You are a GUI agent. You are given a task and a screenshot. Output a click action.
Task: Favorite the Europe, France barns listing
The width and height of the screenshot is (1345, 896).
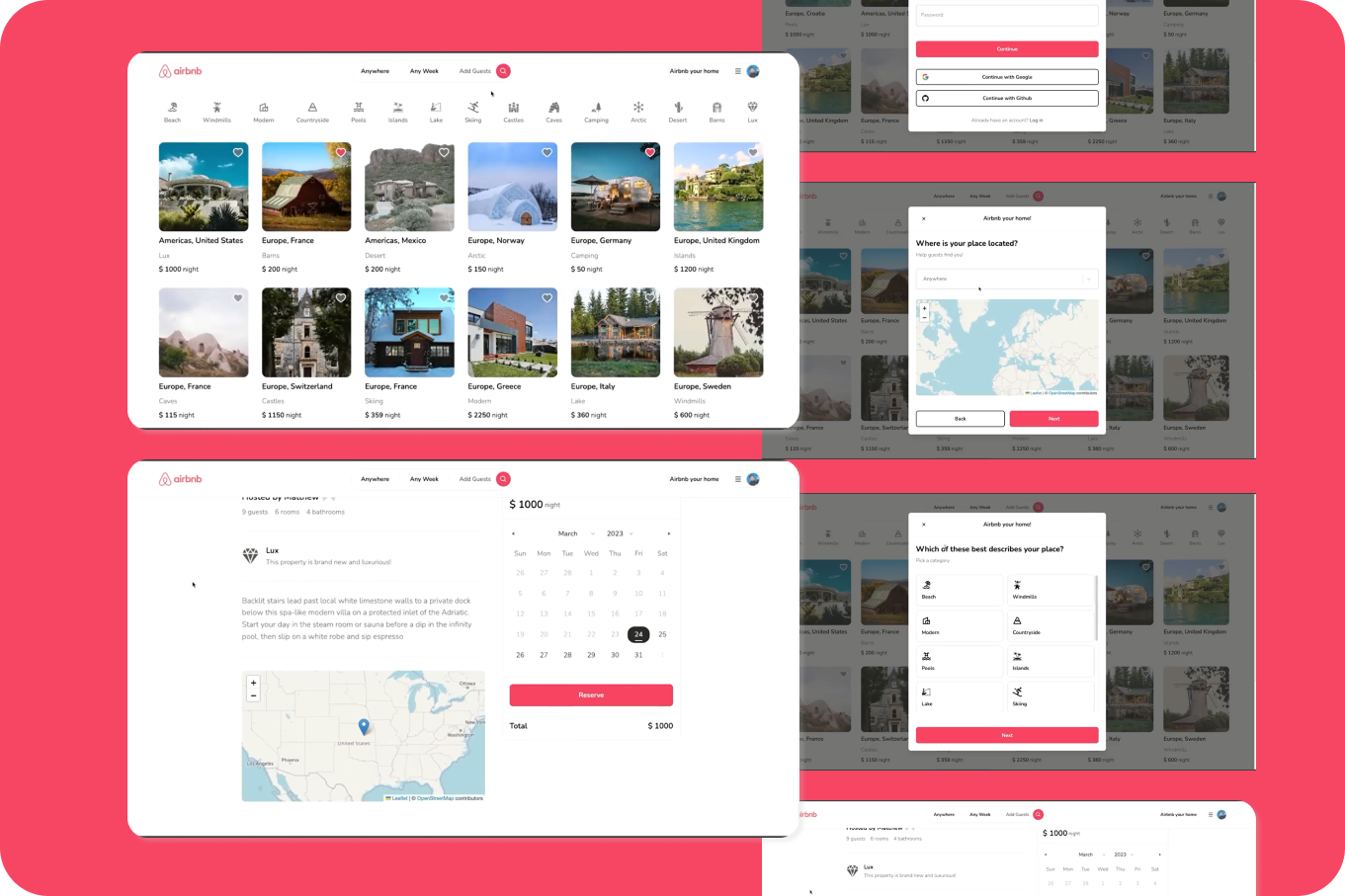click(341, 153)
